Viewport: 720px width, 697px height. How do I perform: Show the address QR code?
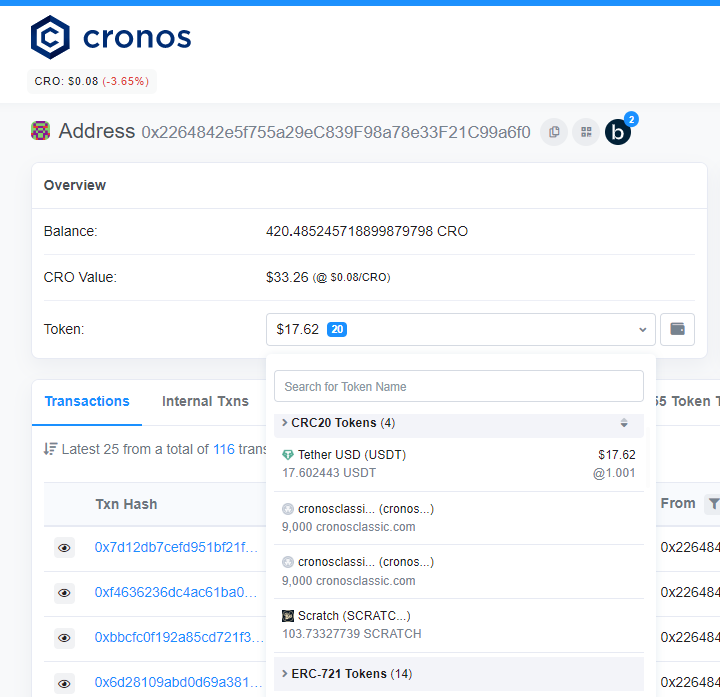click(586, 132)
